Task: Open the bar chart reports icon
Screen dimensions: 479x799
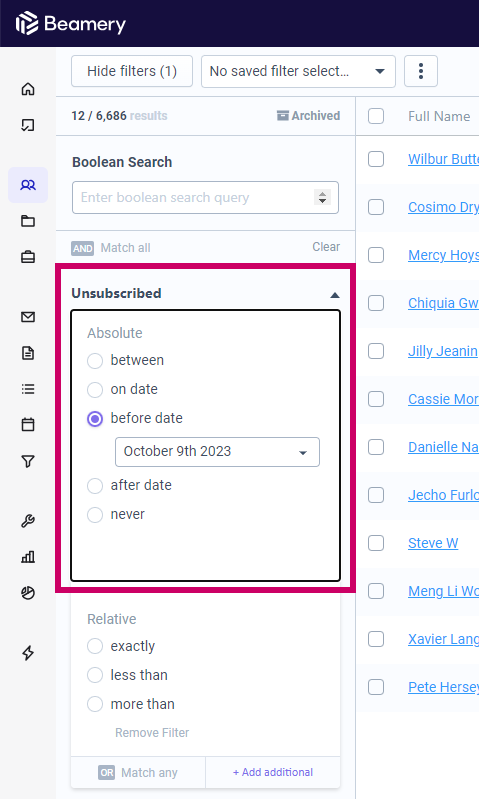Action: [28, 556]
